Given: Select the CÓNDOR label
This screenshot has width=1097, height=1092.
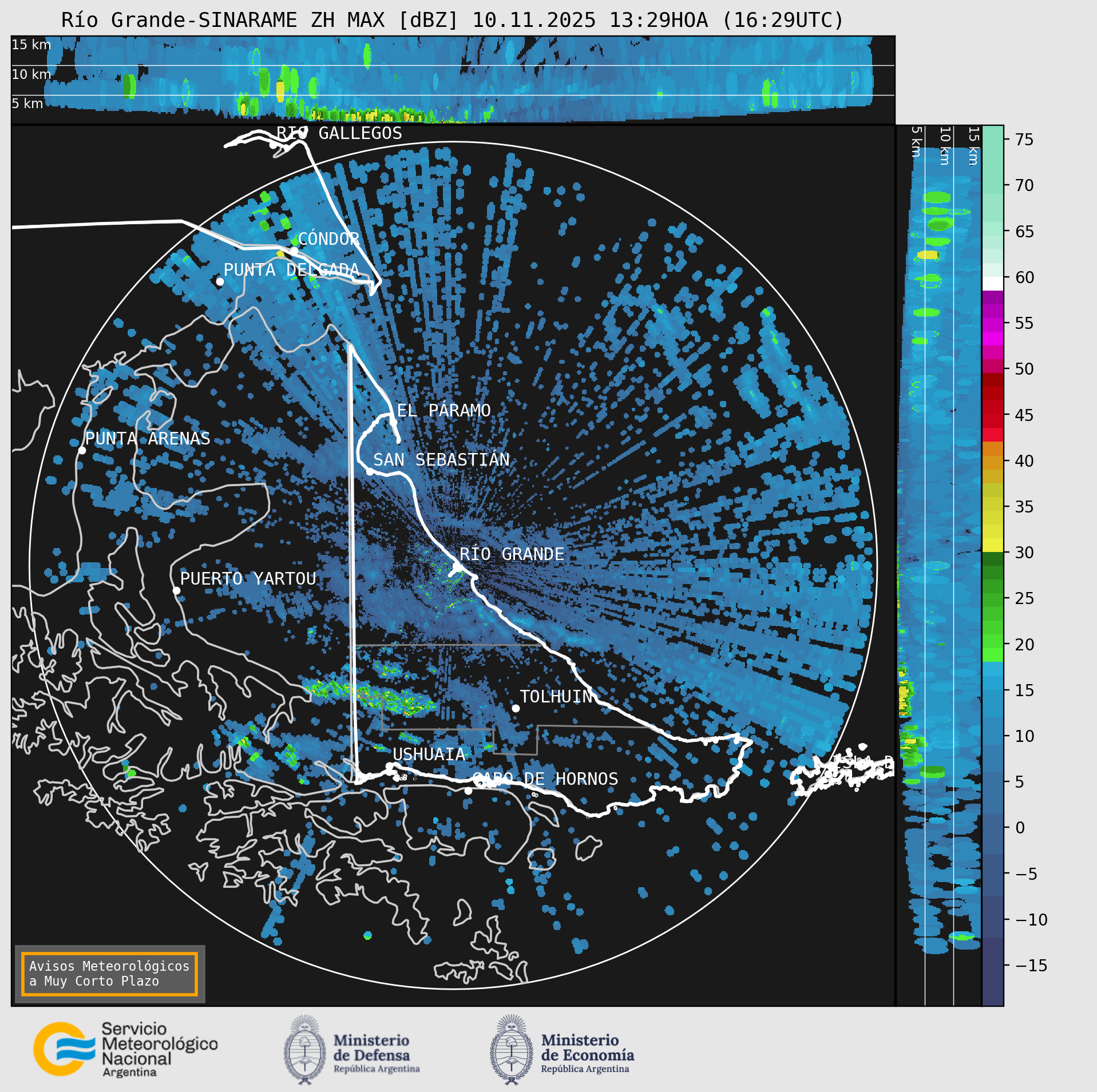Looking at the screenshot, I should click(x=328, y=239).
